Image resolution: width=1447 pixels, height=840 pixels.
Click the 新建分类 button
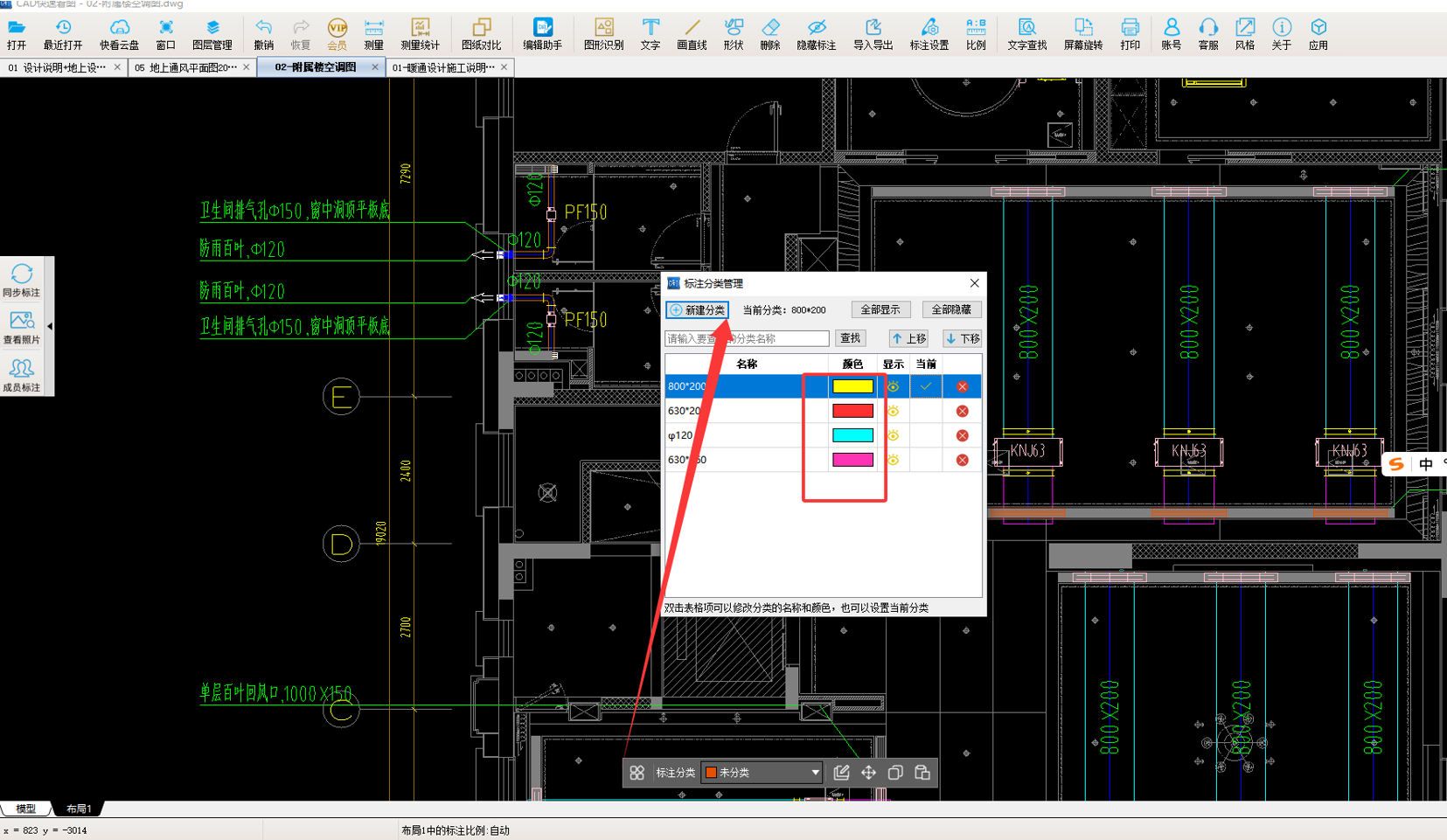tap(698, 310)
